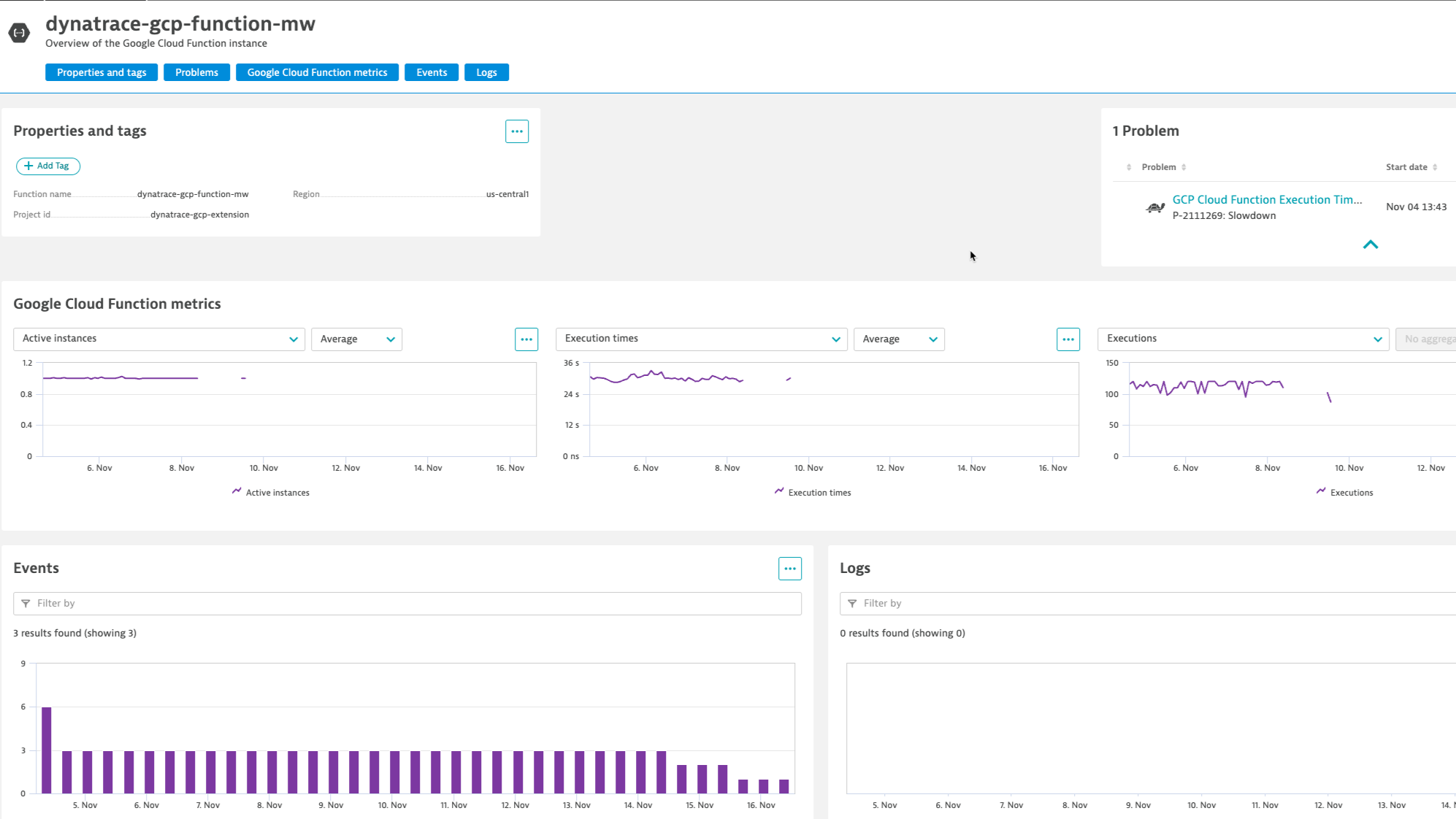Open the Execution times metric dropdown
Image resolution: width=1456 pixels, height=819 pixels.
[702, 339]
